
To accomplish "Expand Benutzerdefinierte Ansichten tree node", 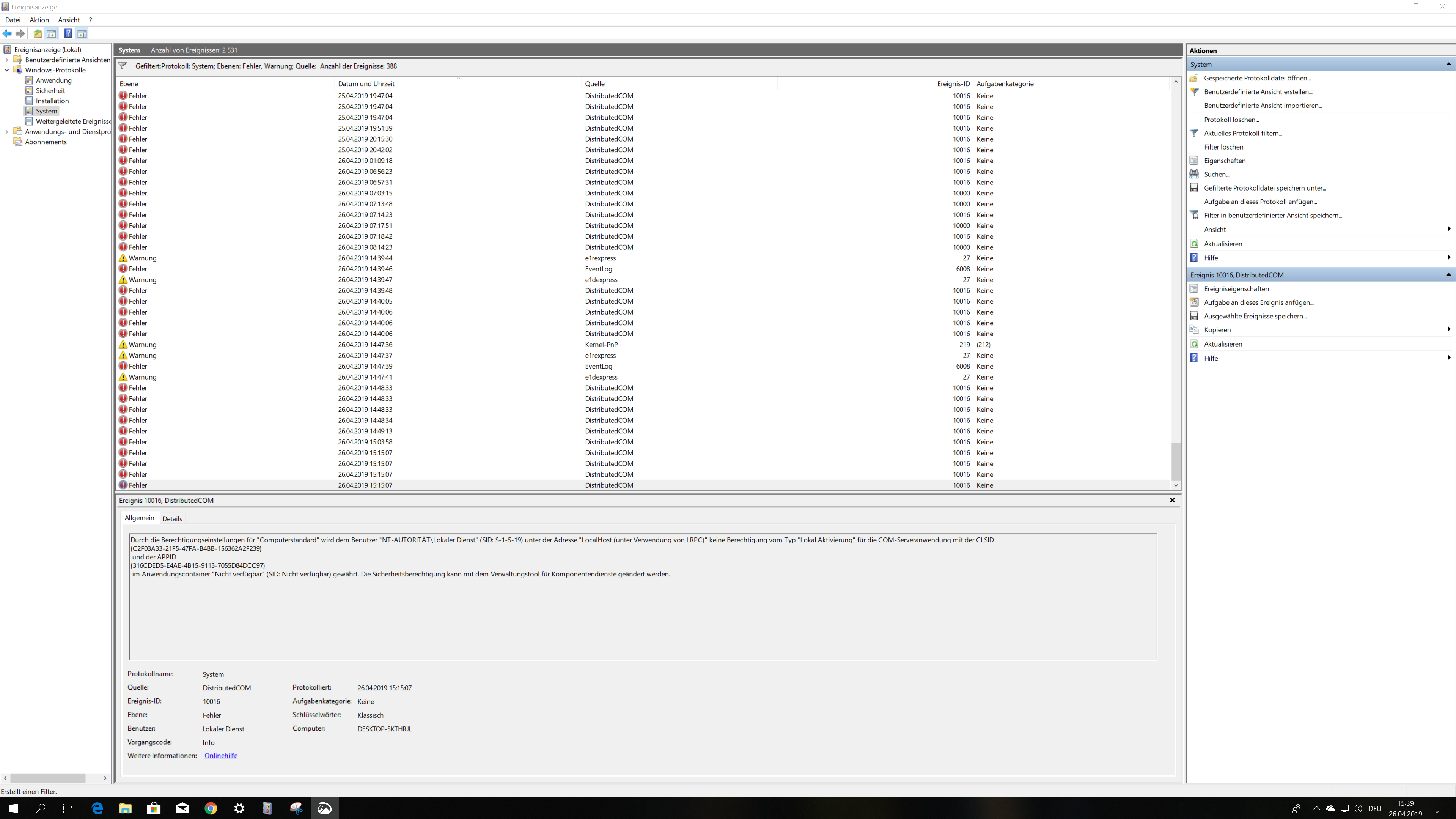I will click(7, 60).
